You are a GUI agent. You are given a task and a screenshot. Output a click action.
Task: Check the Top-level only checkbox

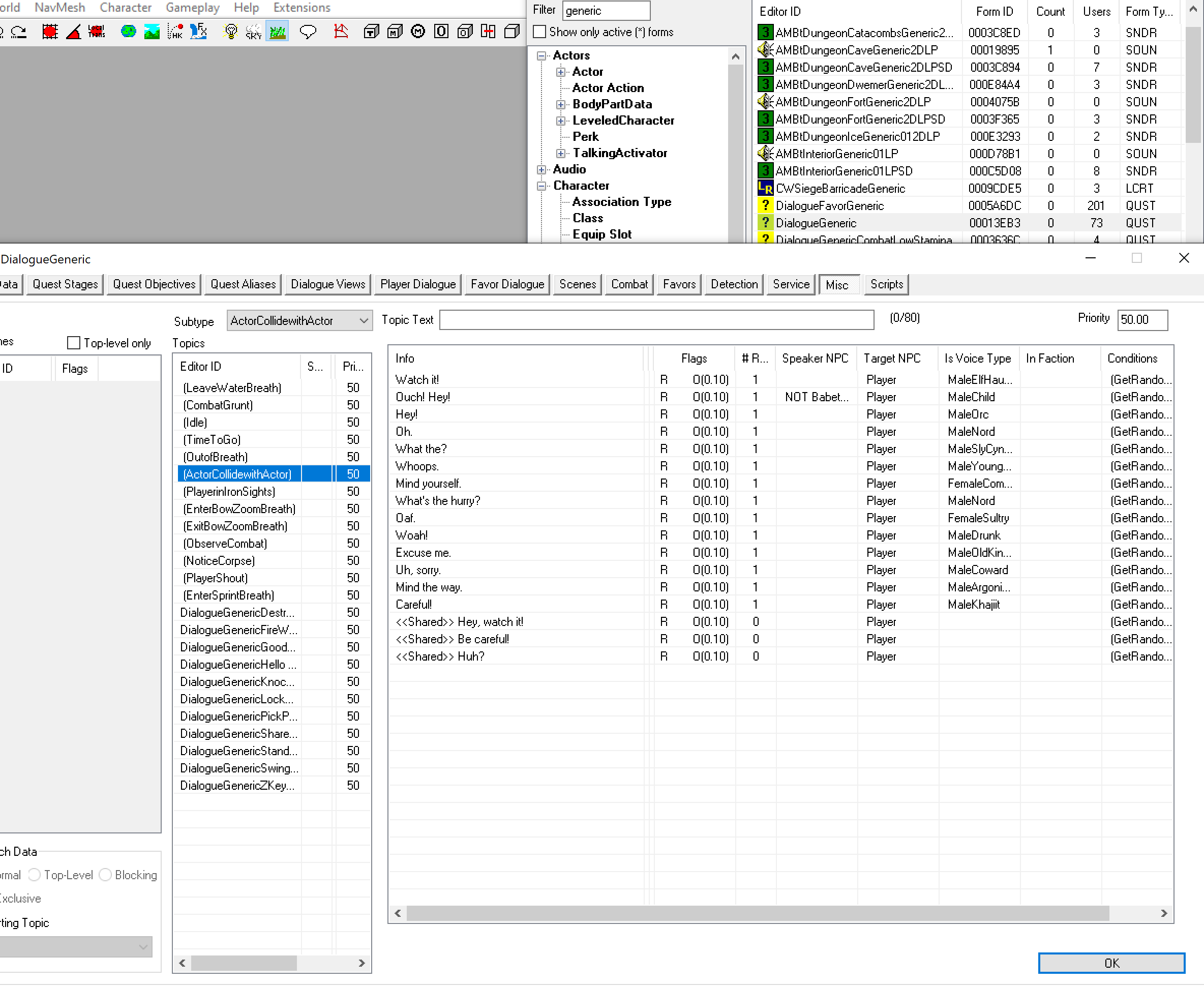click(x=74, y=343)
